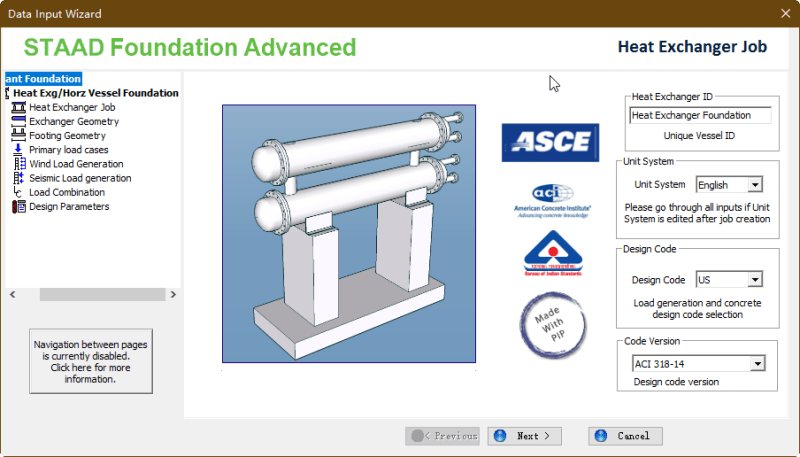Screen dimensions: 800x457
Task: Click the 'STAAD Foundation Advanced' heading
Action: (190, 47)
